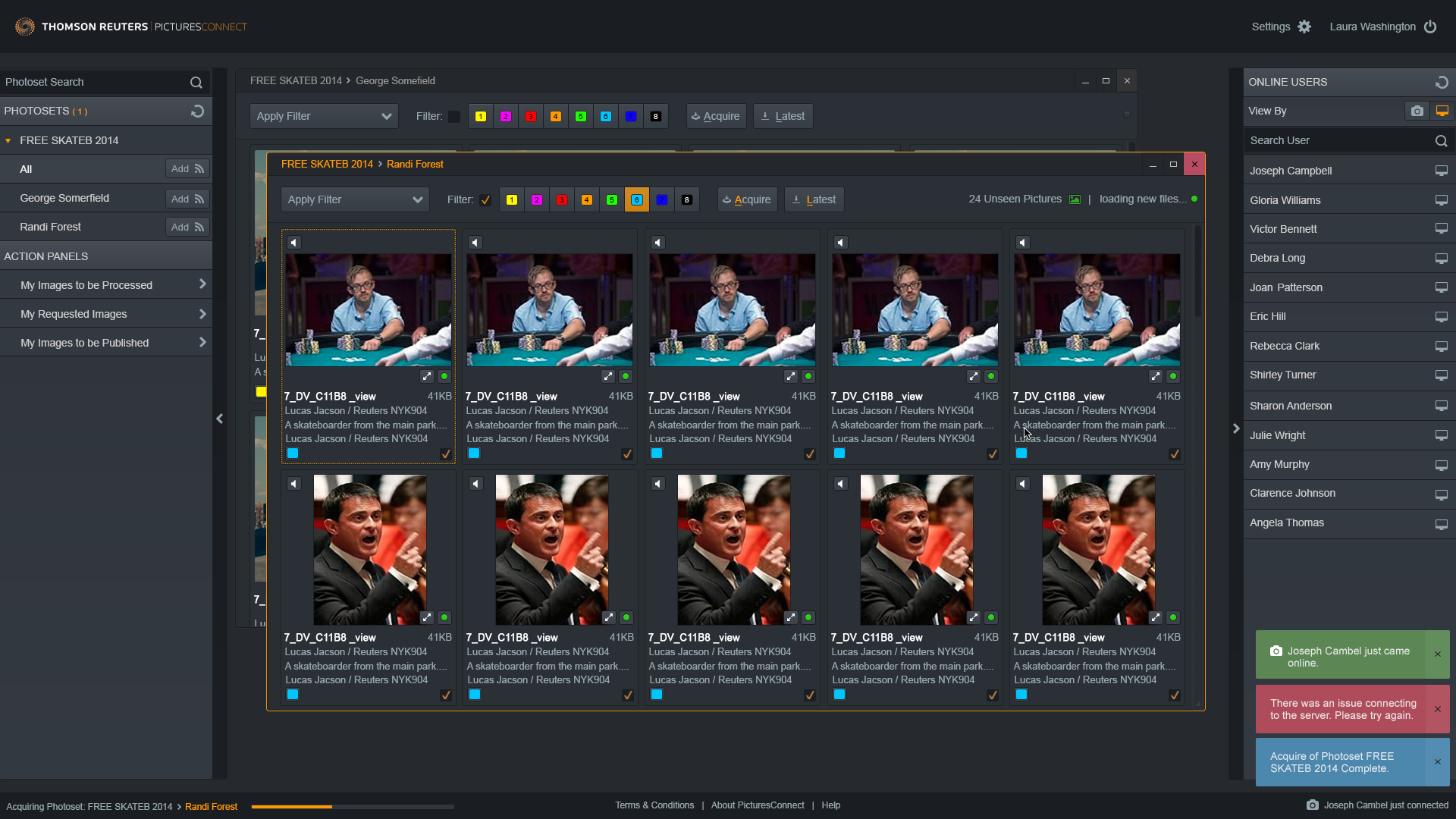Viewport: 1456px width, 819px height.
Task: Open About PicturesConnect link
Action: coord(758,805)
